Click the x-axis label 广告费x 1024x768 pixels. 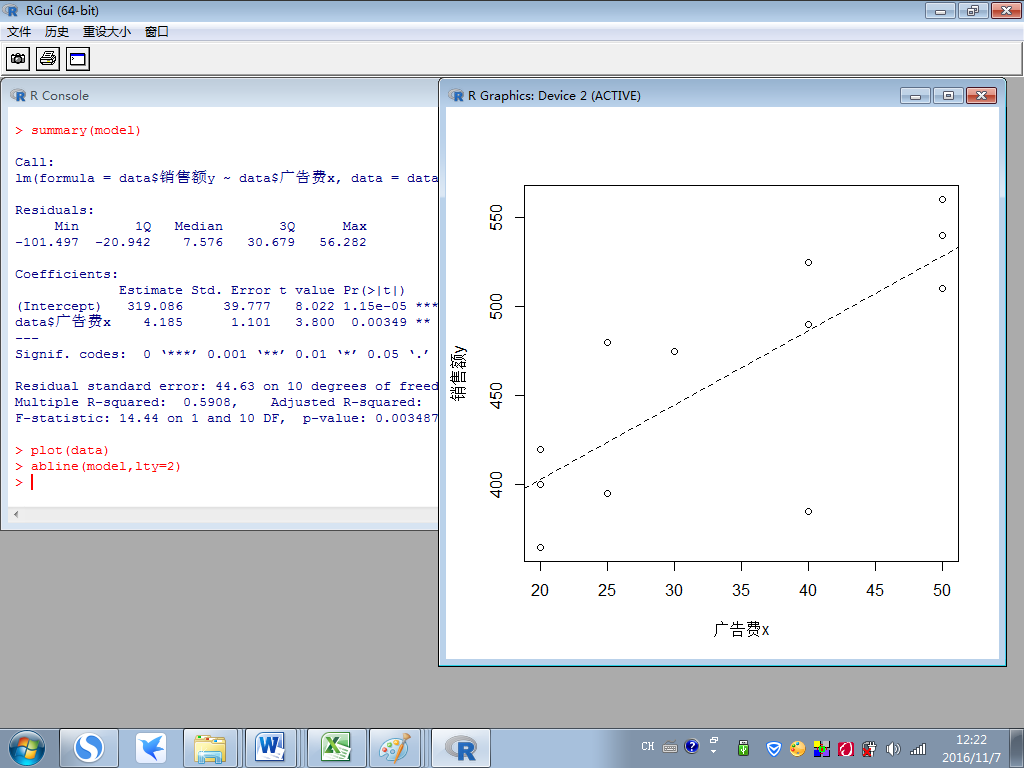(x=741, y=630)
